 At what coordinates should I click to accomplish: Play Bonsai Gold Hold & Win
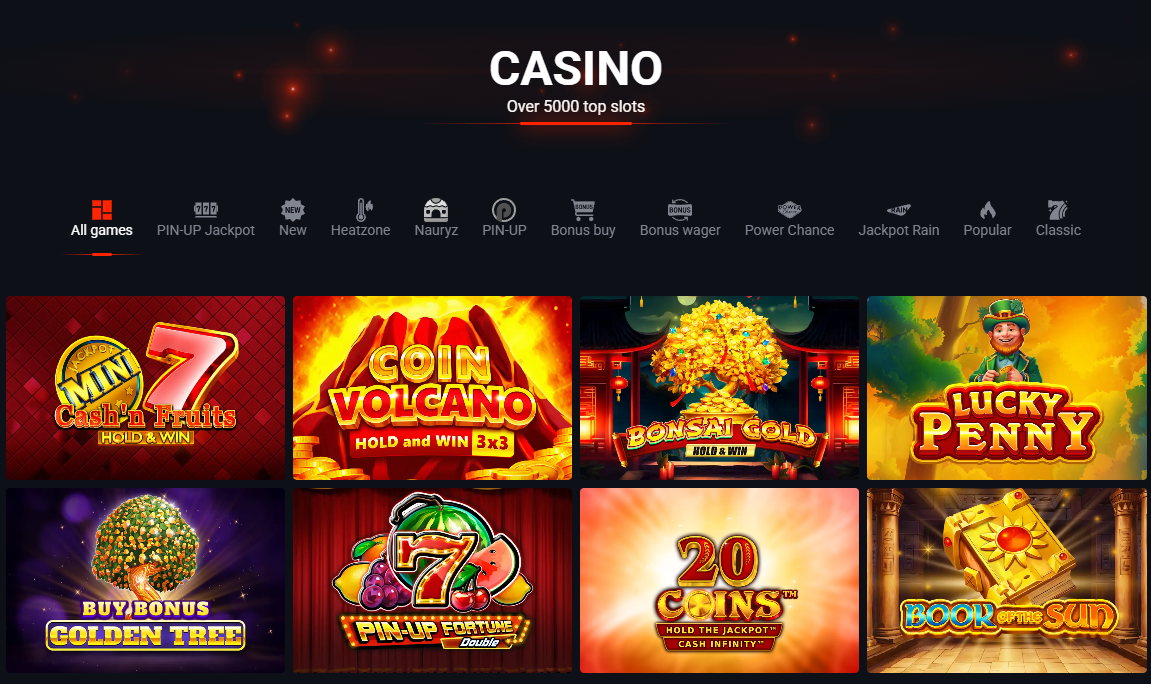click(719, 388)
